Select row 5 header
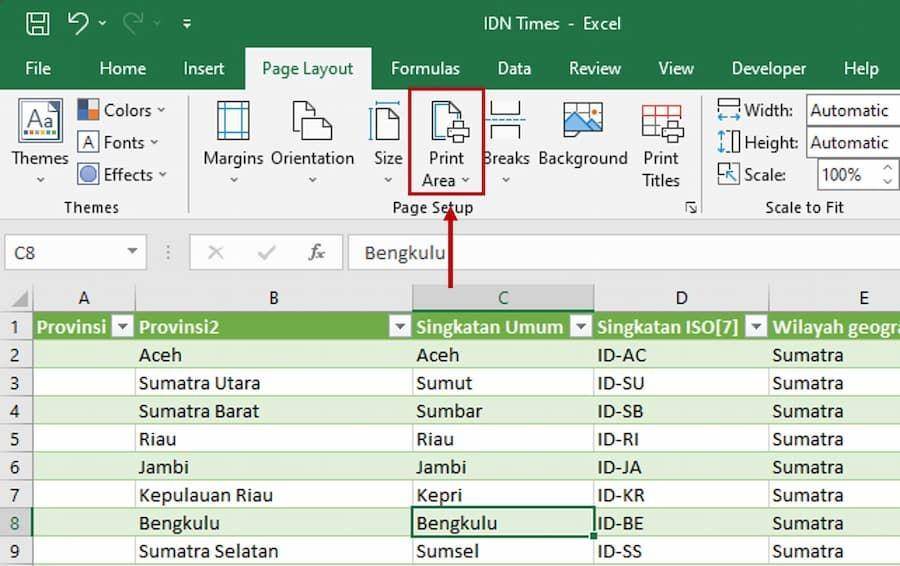Image resolution: width=900 pixels, height=566 pixels. click(x=15, y=439)
